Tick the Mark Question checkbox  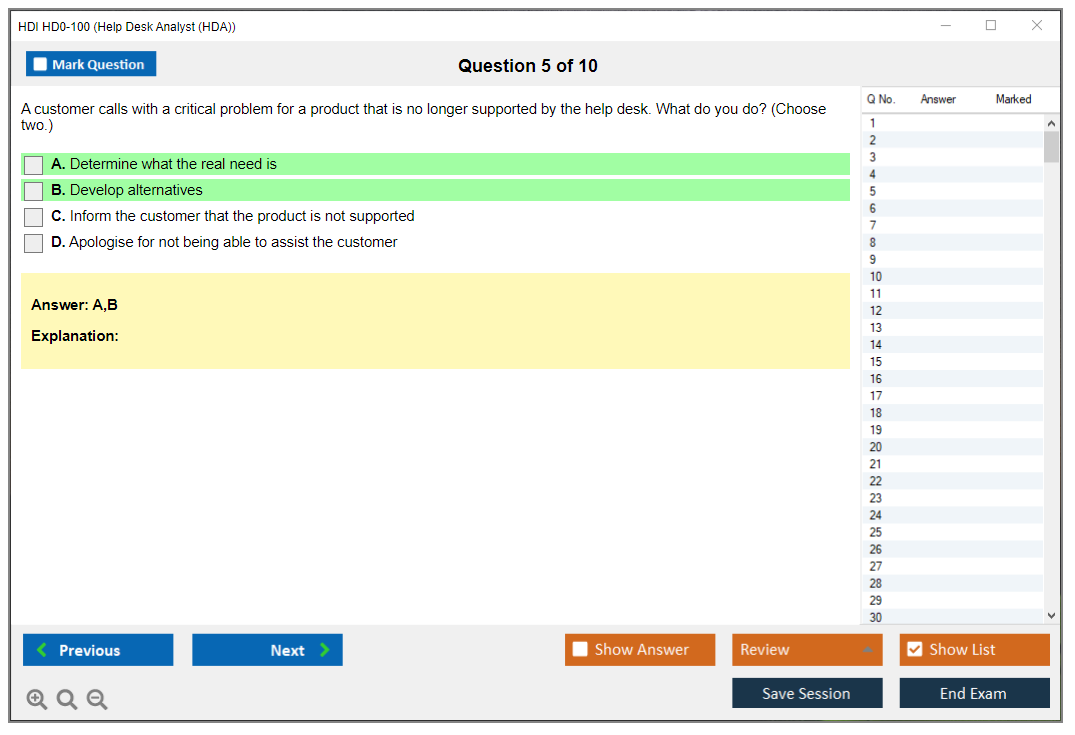coord(41,64)
